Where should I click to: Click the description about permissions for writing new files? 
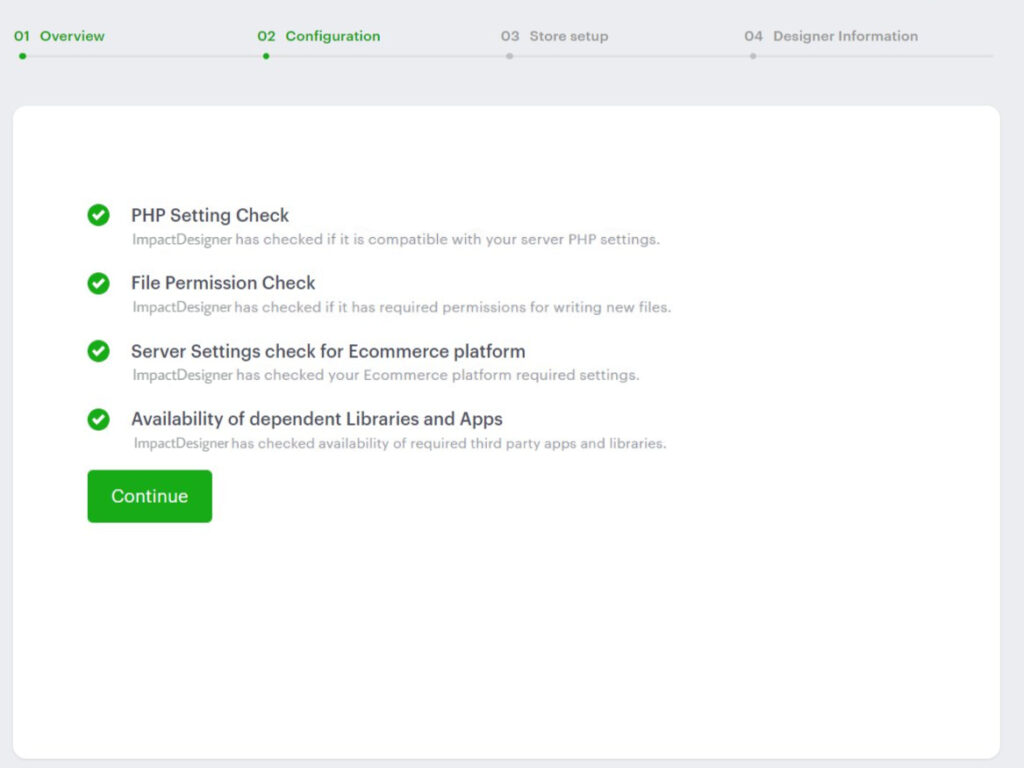point(401,308)
